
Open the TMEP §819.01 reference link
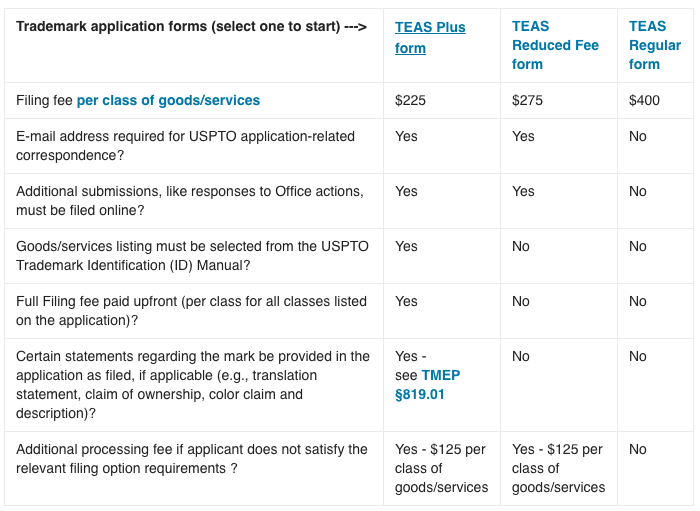427,385
